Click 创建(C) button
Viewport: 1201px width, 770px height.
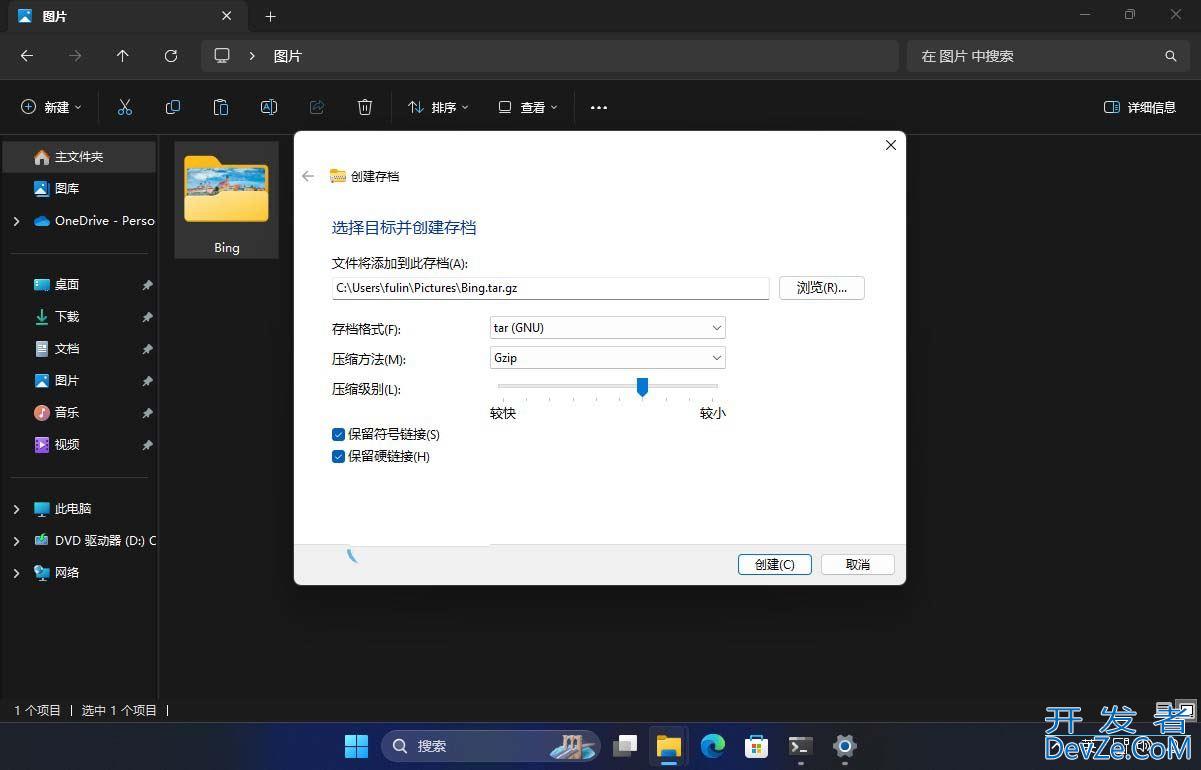774,564
